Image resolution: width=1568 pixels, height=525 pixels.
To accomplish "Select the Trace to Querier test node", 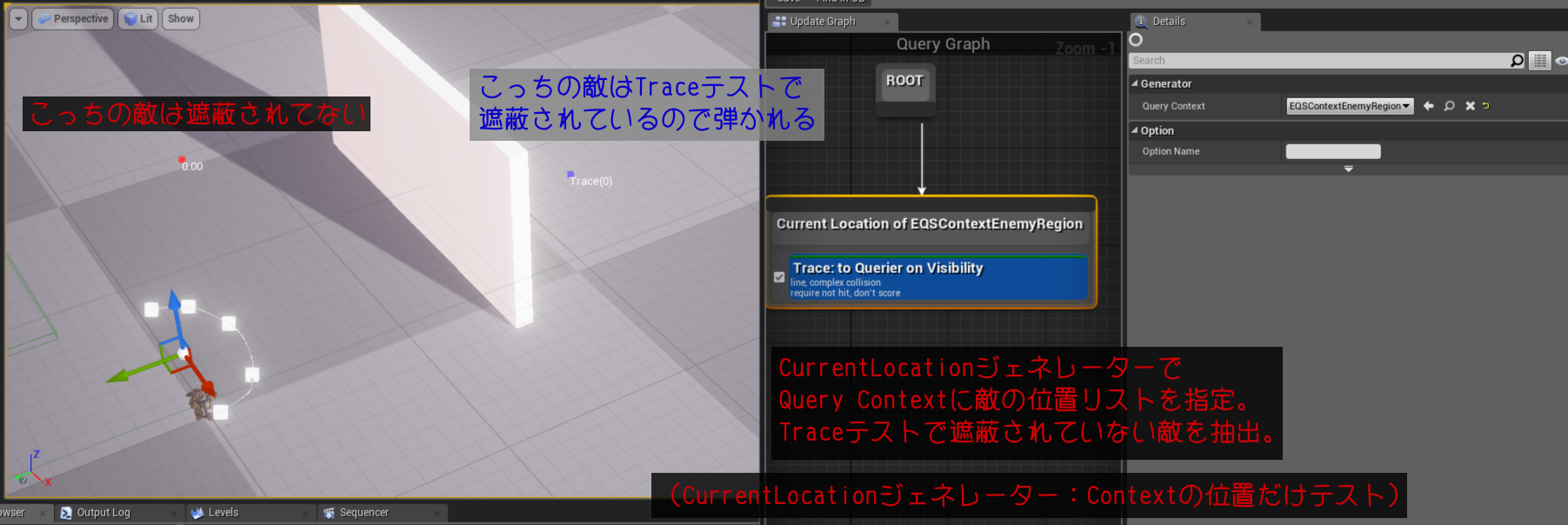I will pyautogui.click(x=937, y=277).
